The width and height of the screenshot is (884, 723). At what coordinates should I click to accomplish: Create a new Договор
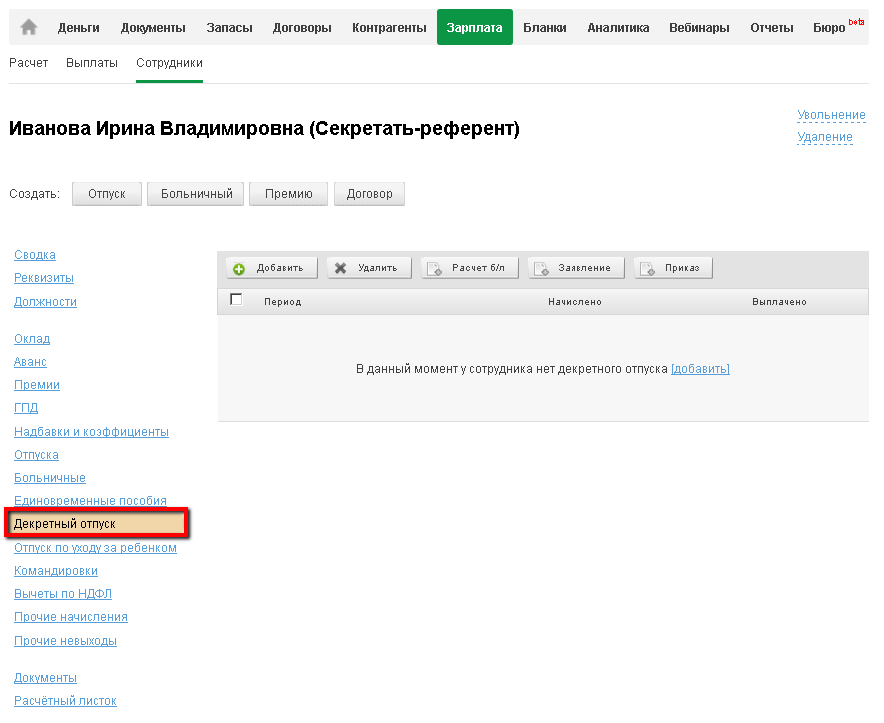(x=369, y=193)
